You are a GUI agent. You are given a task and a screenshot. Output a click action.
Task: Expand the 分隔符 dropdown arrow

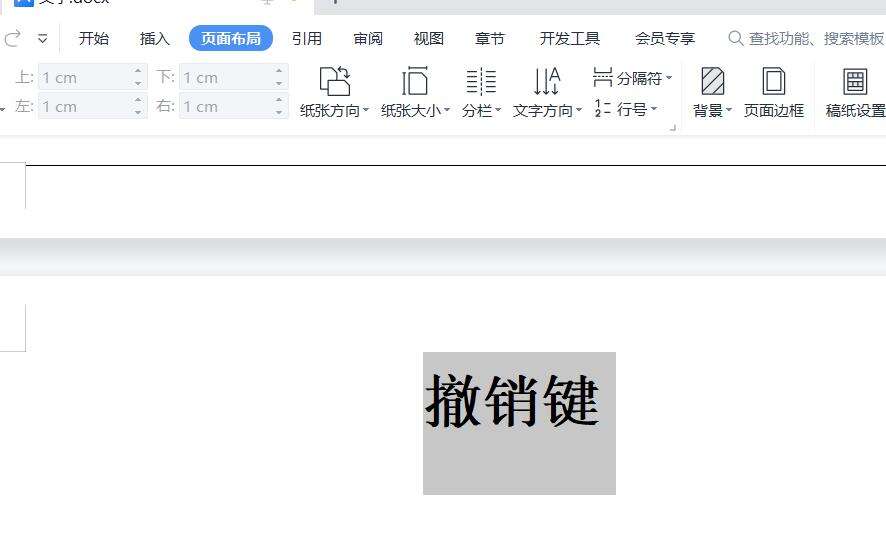click(x=669, y=77)
